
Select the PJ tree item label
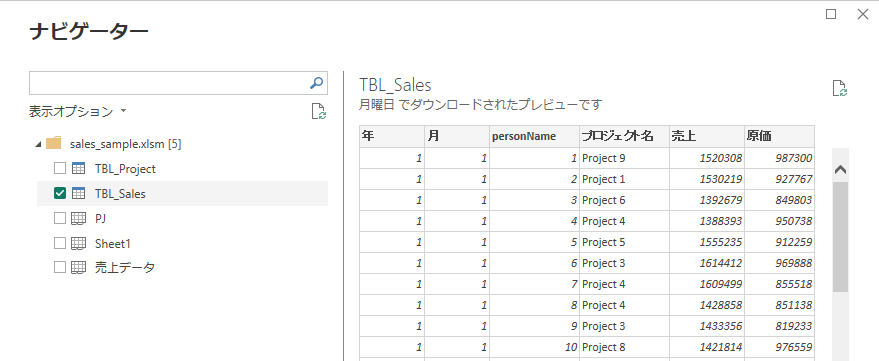pyautogui.click(x=100, y=218)
